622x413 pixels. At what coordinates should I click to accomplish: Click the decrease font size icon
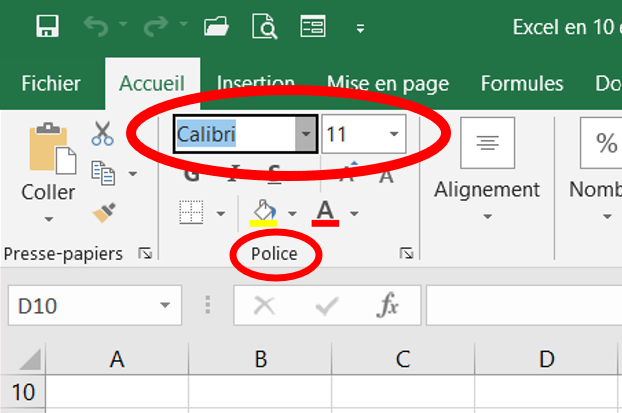(386, 175)
